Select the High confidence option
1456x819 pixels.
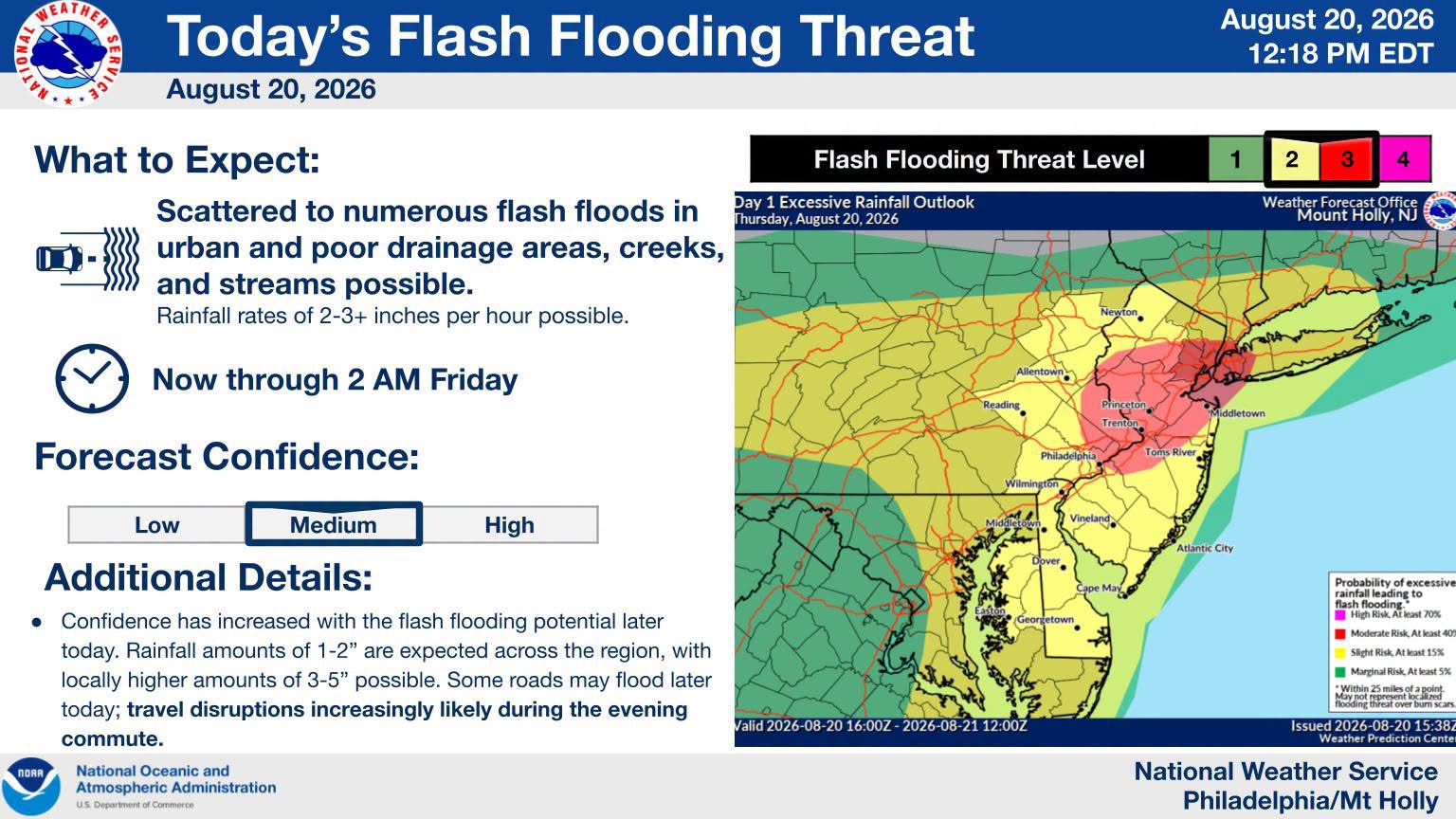click(x=510, y=525)
